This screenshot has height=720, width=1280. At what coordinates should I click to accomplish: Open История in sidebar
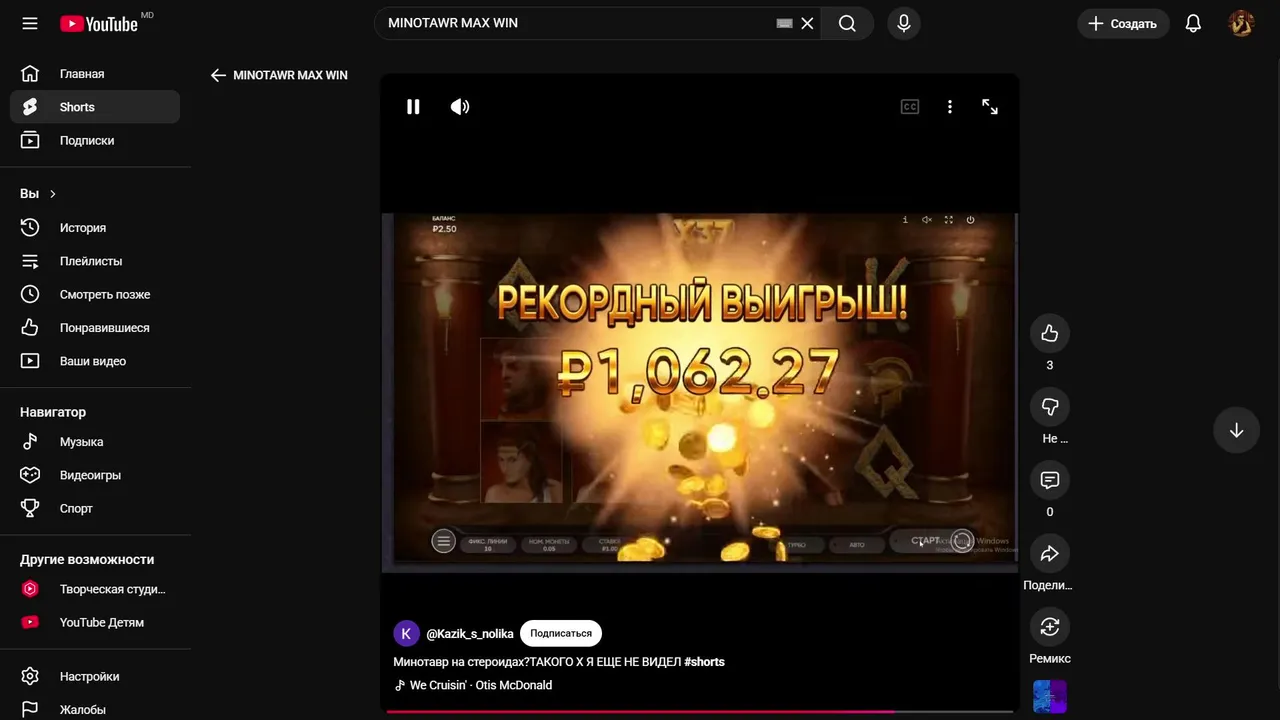pos(95,227)
